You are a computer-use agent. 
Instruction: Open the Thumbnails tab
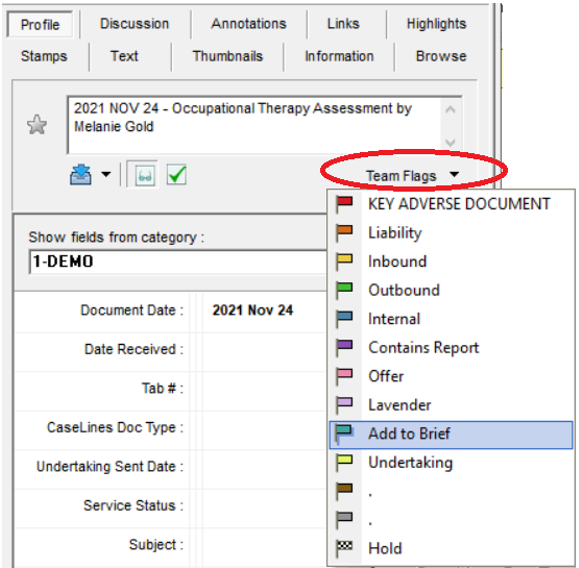pos(227,56)
